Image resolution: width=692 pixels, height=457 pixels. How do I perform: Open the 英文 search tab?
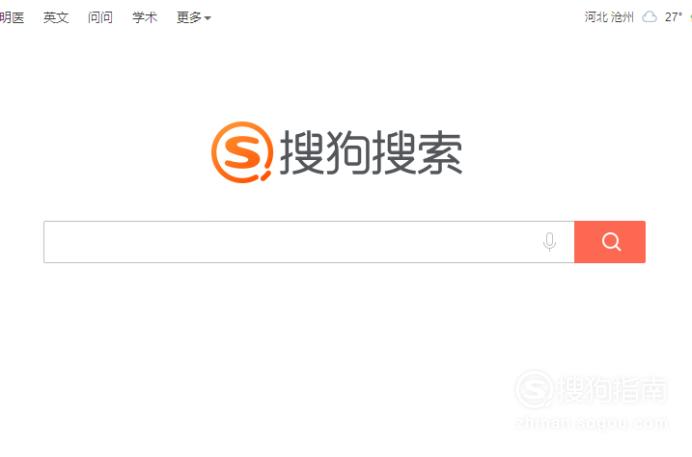56,17
